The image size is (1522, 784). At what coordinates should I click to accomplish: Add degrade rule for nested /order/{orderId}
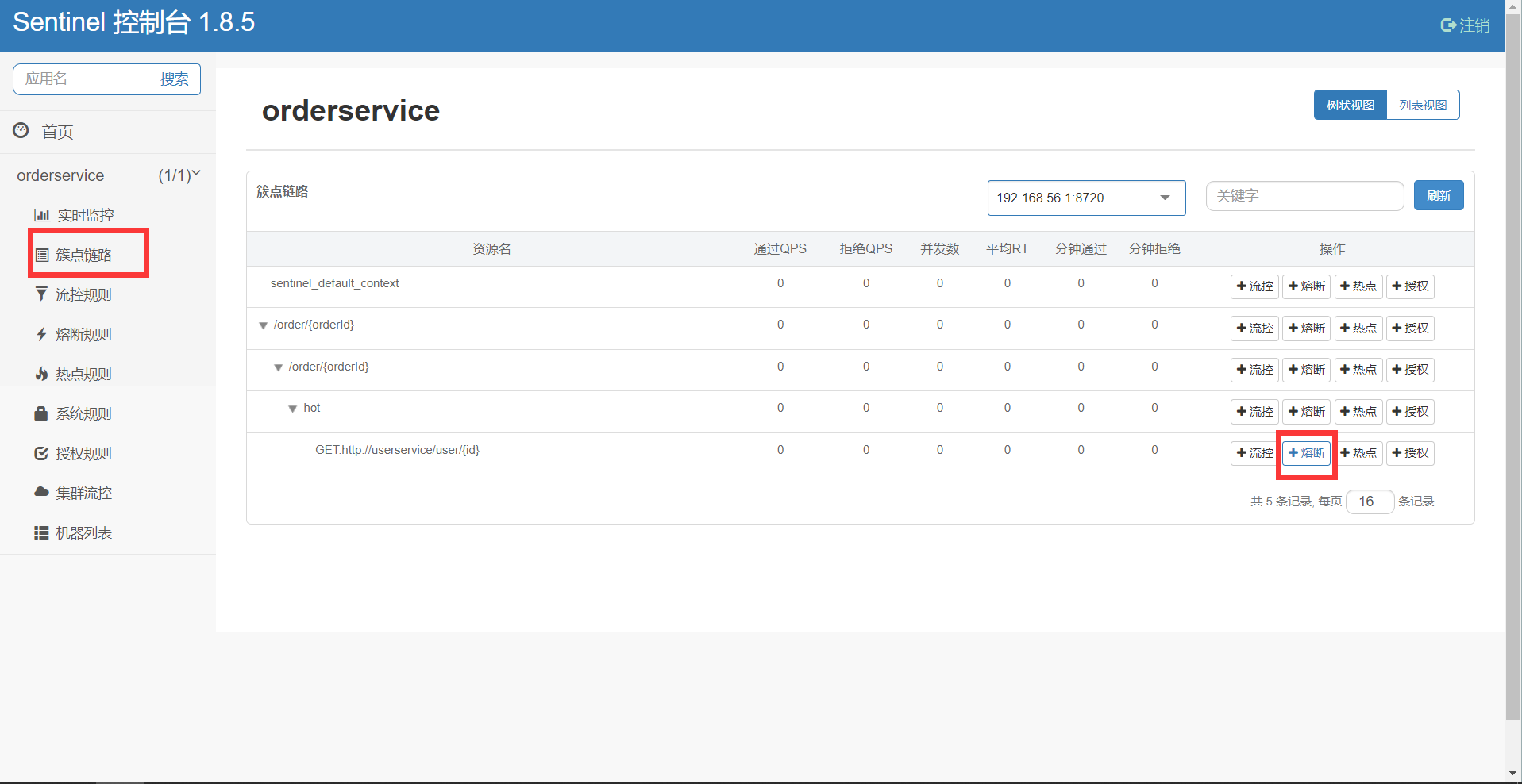[x=1306, y=370]
